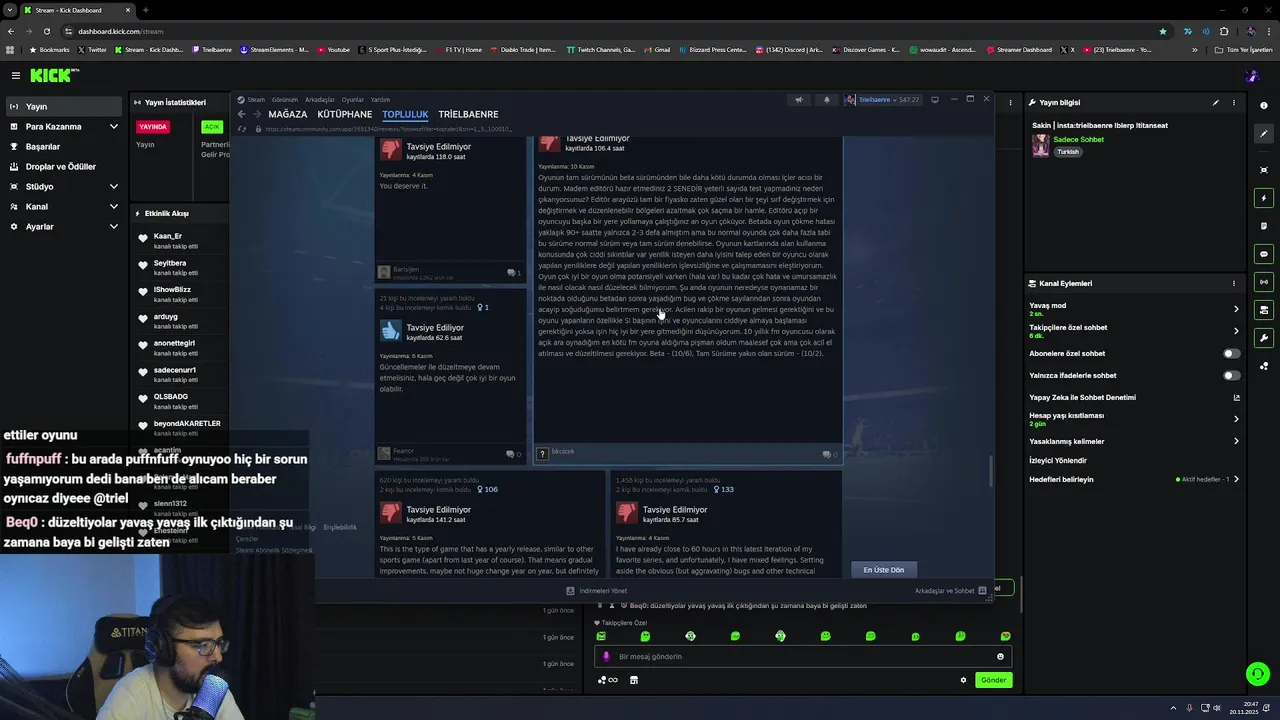Image resolution: width=1280 pixels, height=720 pixels.
Task: Go back in the Steam window
Action: click(x=241, y=114)
